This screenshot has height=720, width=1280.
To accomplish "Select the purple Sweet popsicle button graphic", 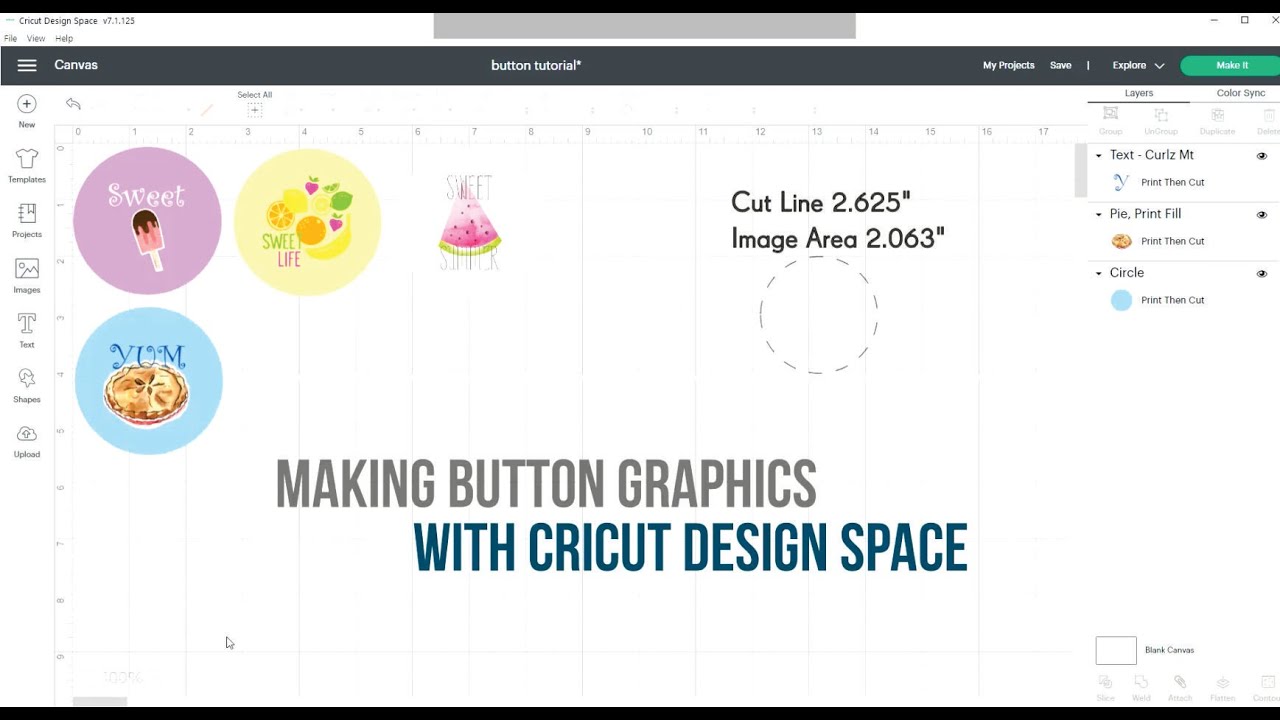I will [147, 221].
